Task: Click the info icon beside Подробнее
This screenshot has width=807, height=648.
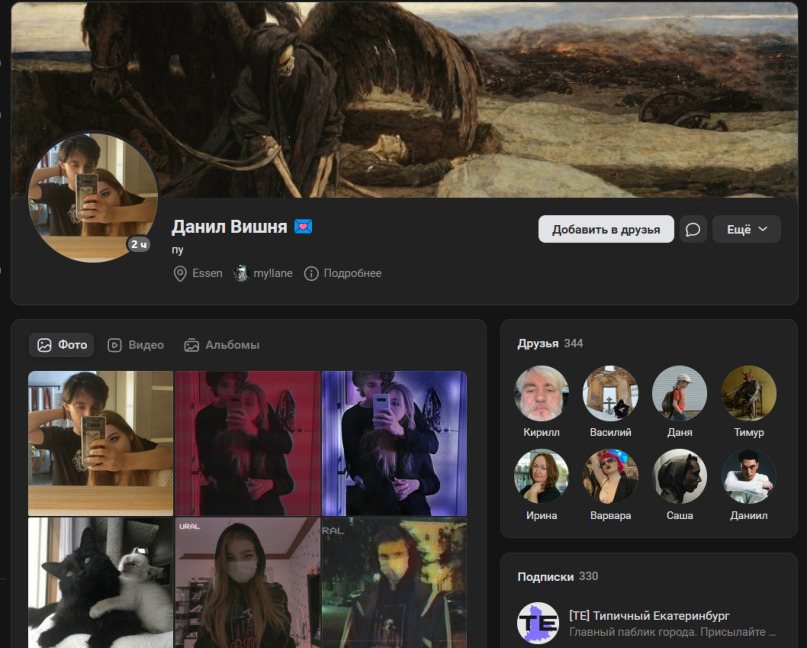Action: point(311,273)
